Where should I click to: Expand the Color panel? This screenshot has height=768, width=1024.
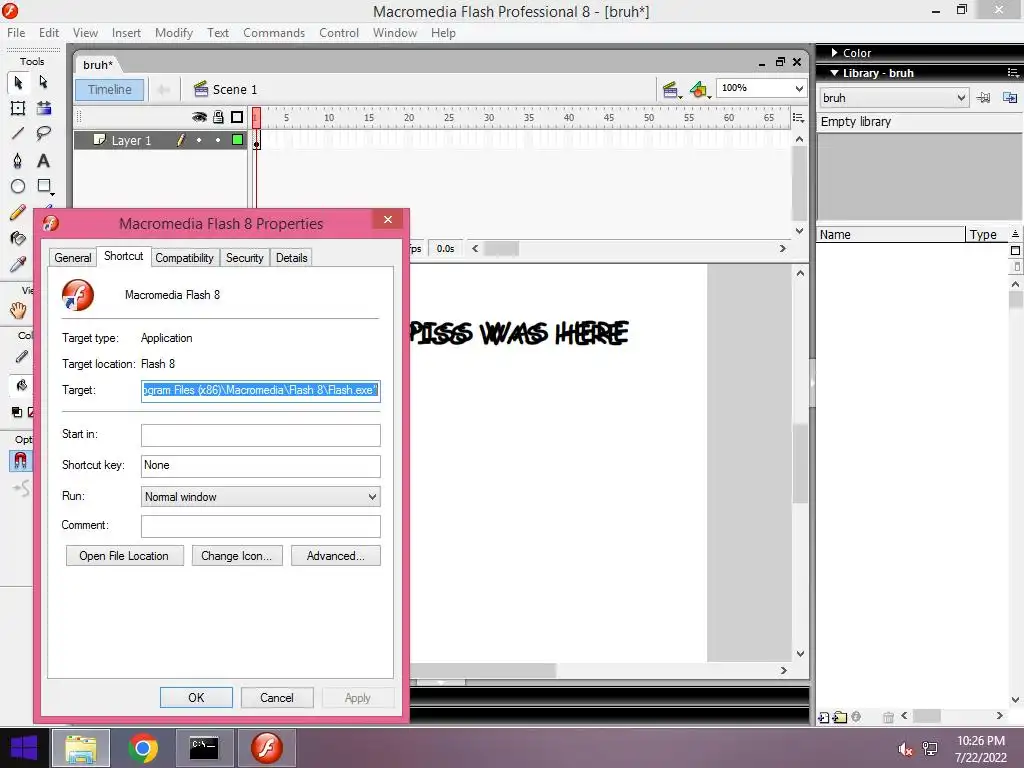tap(835, 53)
